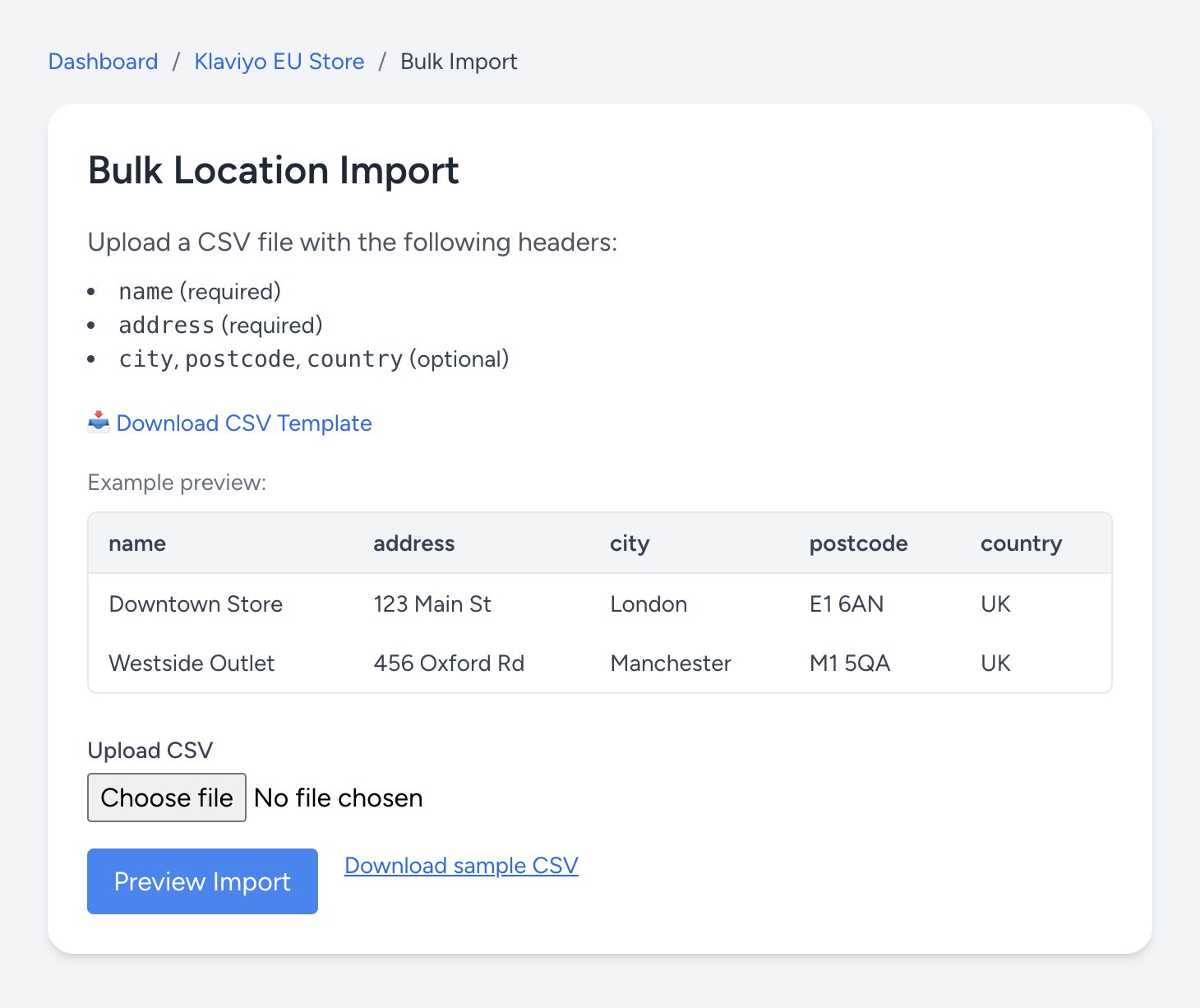Click Choose file to upload a CSV
The image size is (1200, 1008).
pos(166,798)
